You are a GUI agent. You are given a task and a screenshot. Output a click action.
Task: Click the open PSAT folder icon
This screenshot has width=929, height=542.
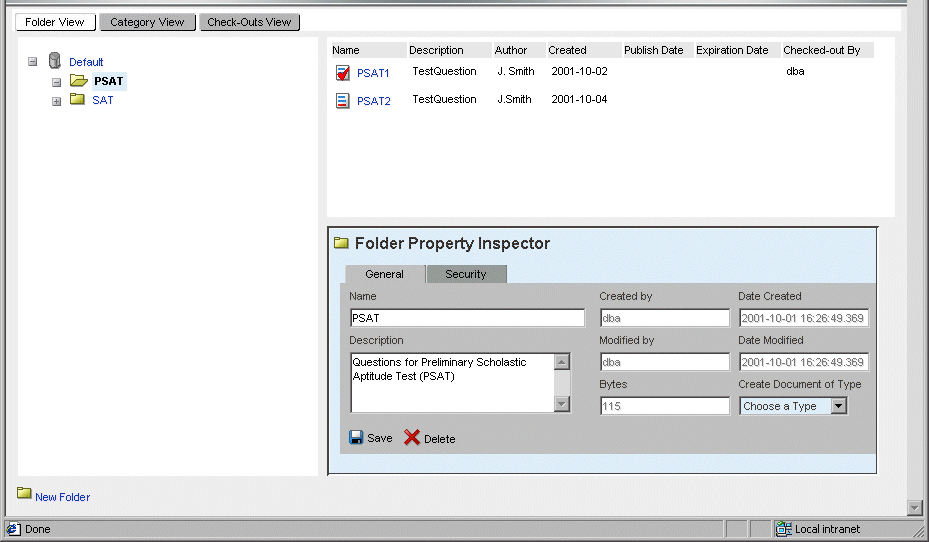click(79, 81)
